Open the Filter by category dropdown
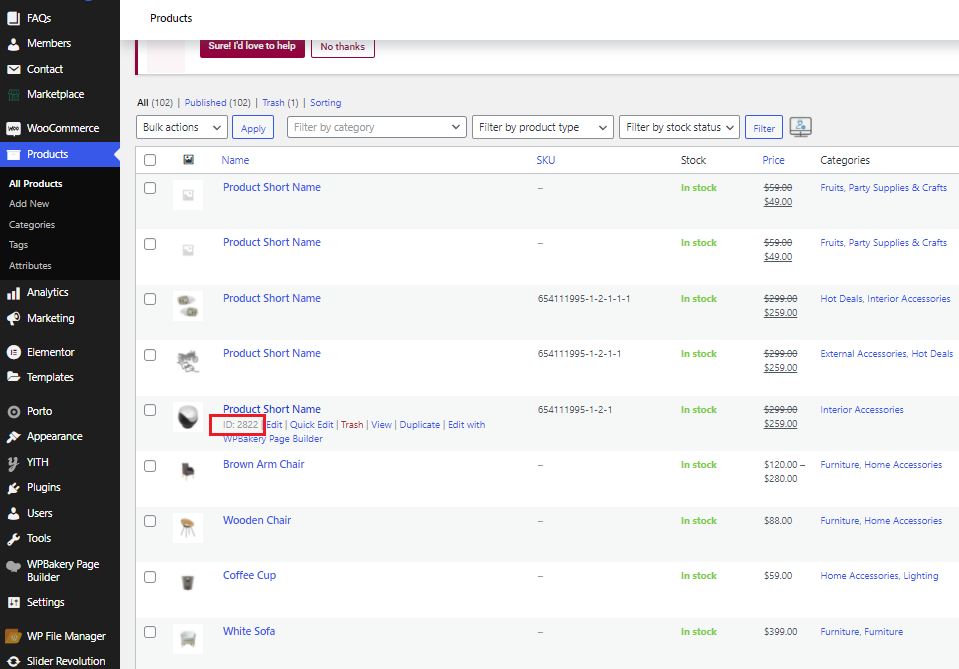The image size is (959, 669). pyautogui.click(x=377, y=127)
